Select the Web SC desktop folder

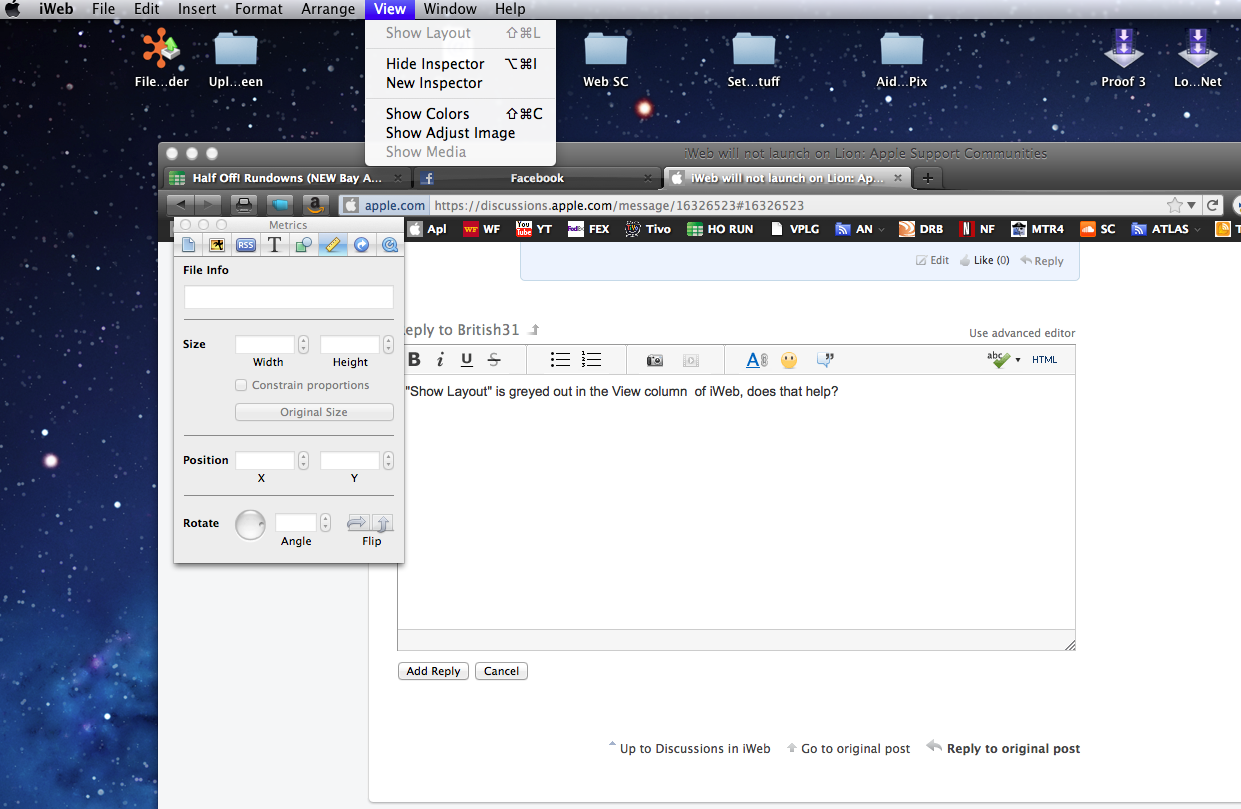coord(606,58)
